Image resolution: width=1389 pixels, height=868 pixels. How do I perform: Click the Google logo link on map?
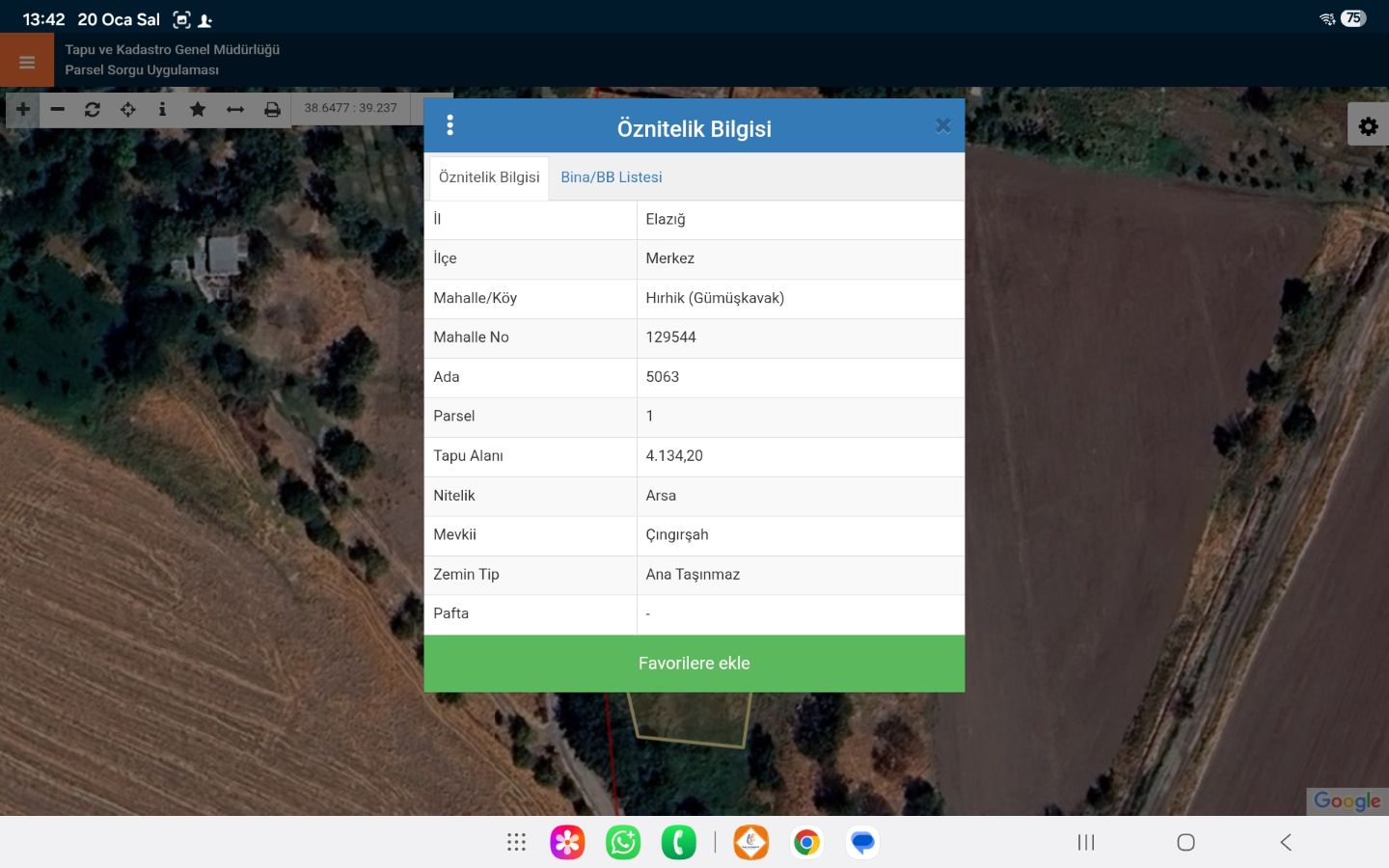pyautogui.click(x=1347, y=800)
